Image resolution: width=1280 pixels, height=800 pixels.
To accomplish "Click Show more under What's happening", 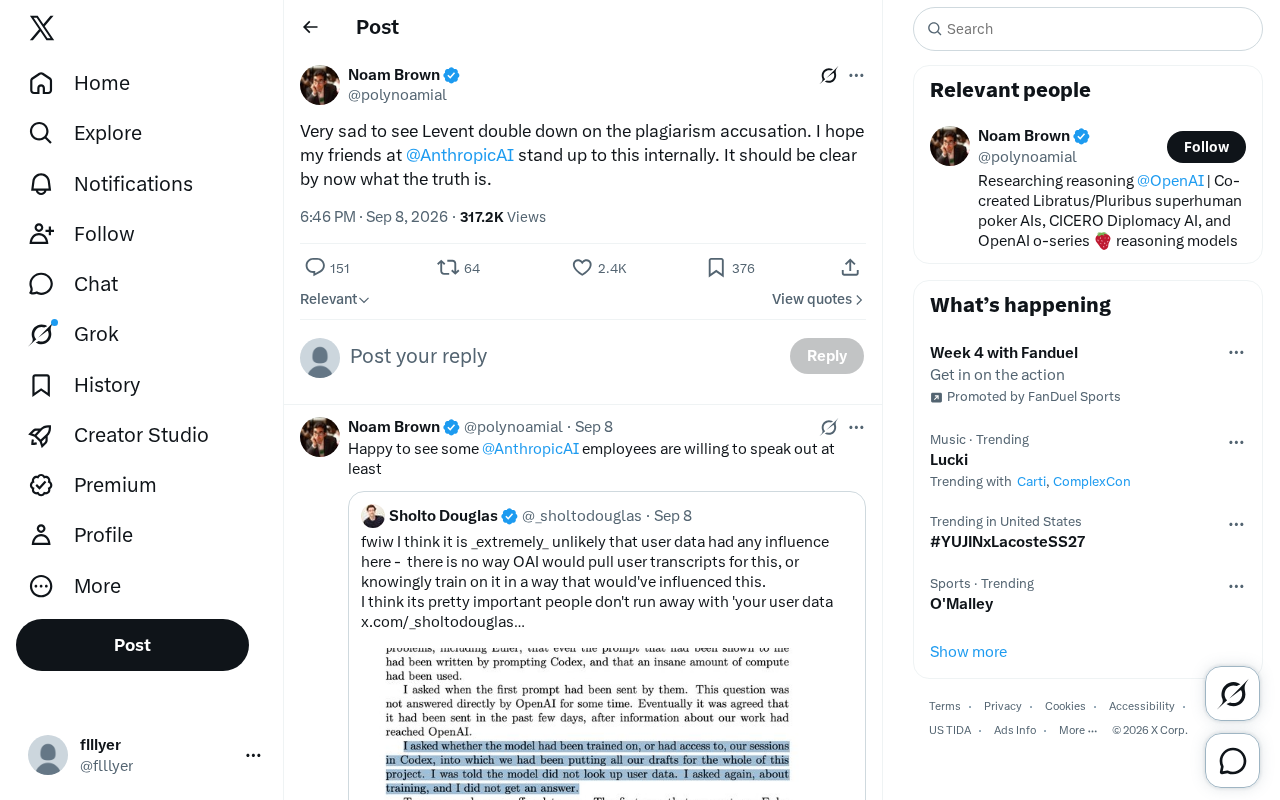I will click(968, 652).
